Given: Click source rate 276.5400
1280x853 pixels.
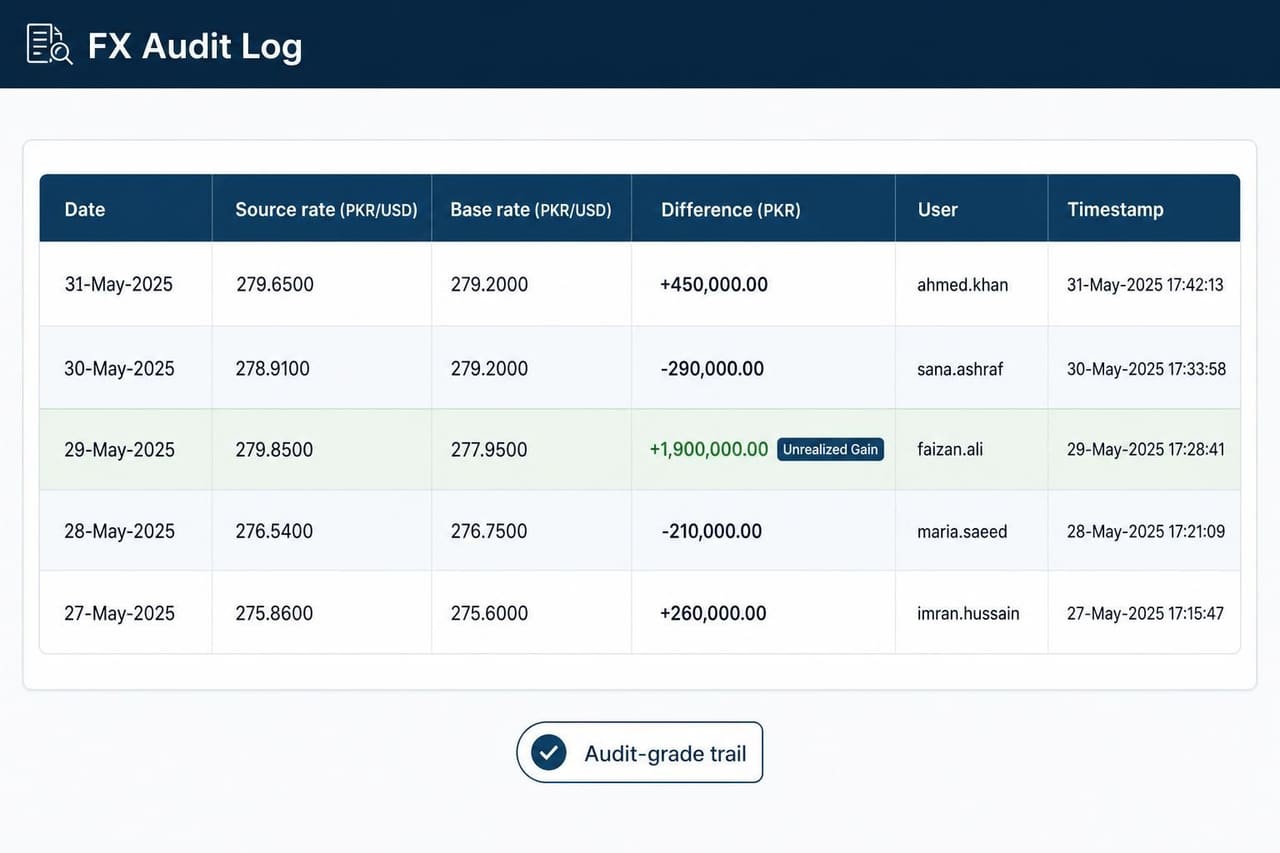Looking at the screenshot, I should point(274,531).
